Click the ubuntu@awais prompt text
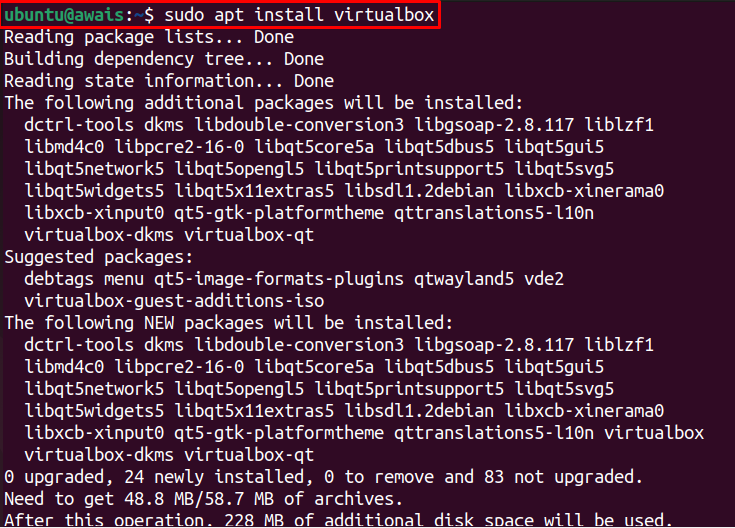The height and width of the screenshot is (528, 735). [x=64, y=15]
